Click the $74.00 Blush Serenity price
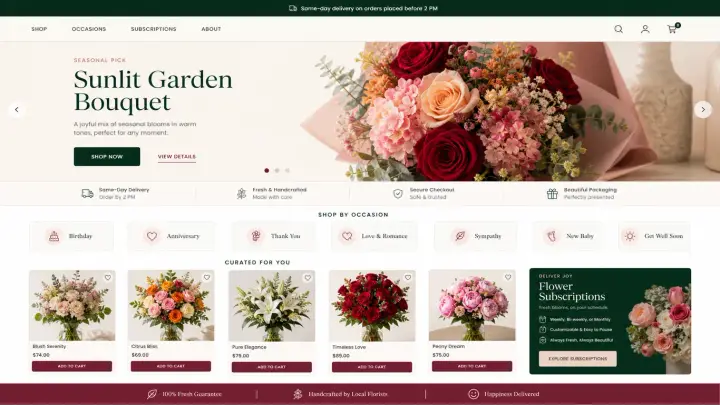720x405 pixels. 41,355
